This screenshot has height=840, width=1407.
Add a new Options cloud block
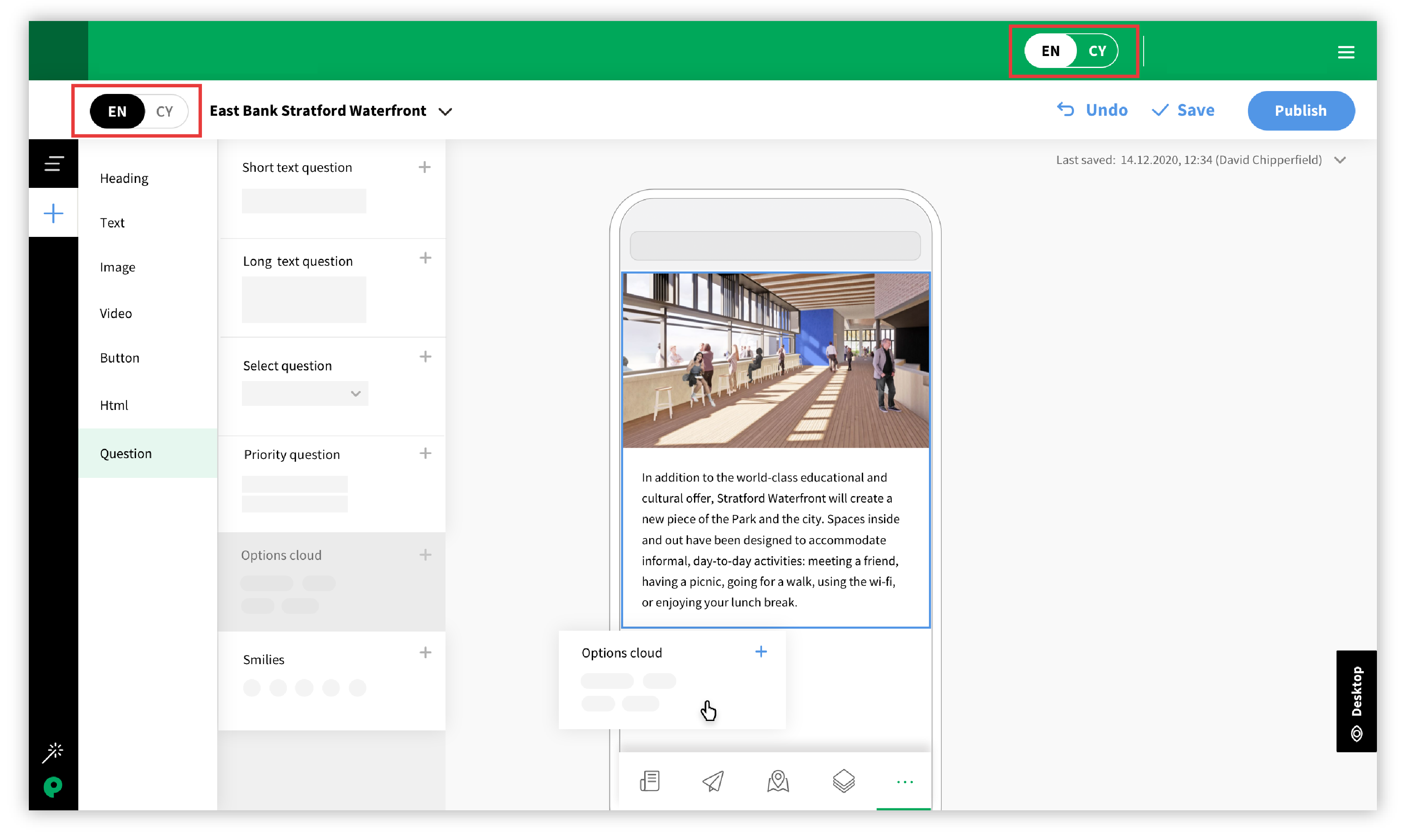424,554
